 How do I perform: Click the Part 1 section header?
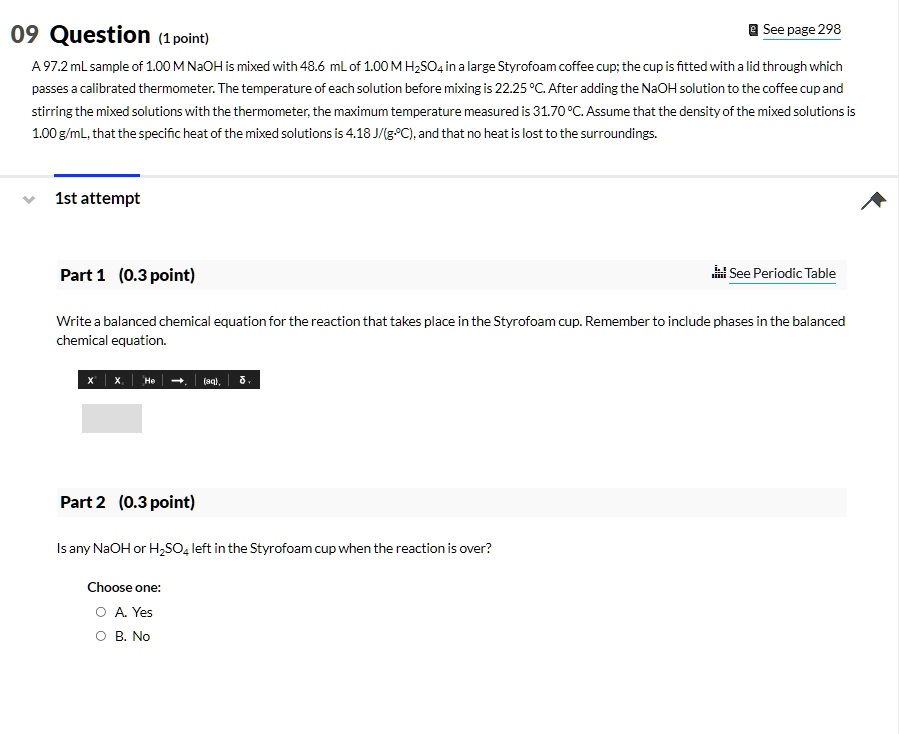point(127,275)
